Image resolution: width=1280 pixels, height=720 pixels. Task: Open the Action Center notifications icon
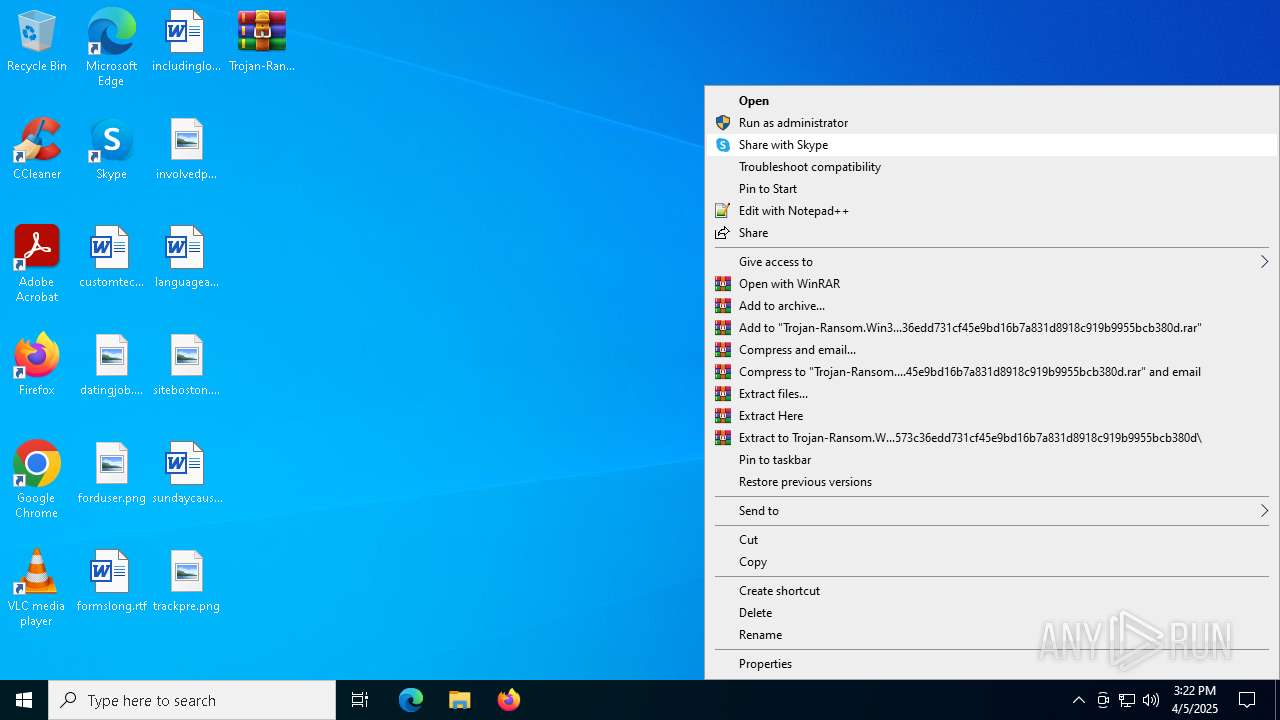[x=1247, y=700]
